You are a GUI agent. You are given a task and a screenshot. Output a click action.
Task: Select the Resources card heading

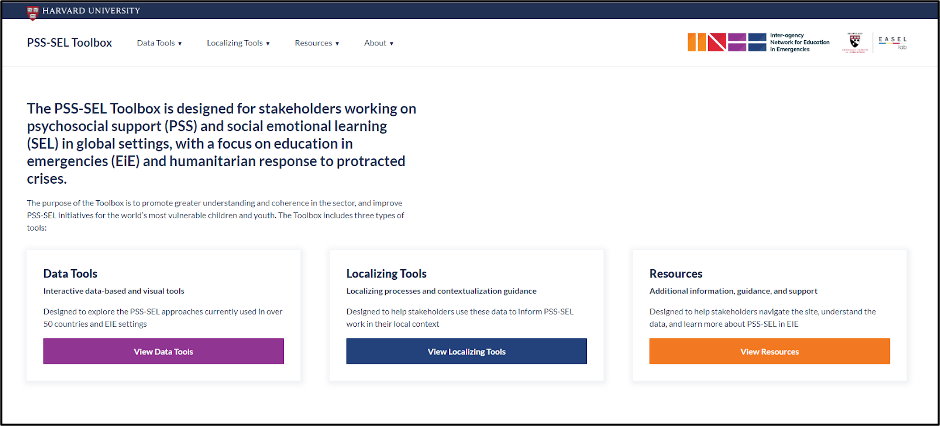(x=676, y=274)
